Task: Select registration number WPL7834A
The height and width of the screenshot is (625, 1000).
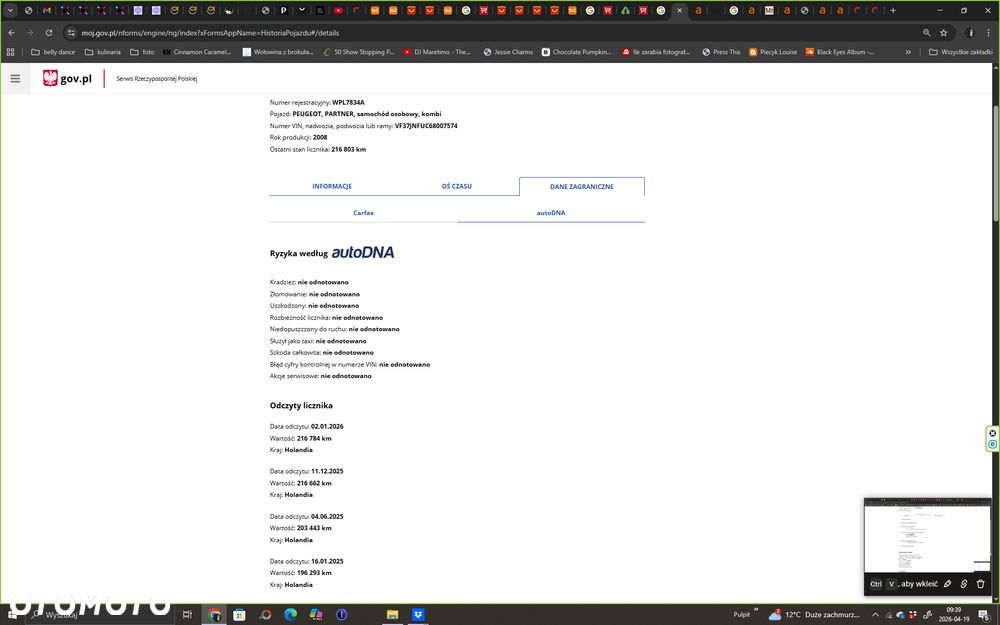Action: [x=348, y=102]
